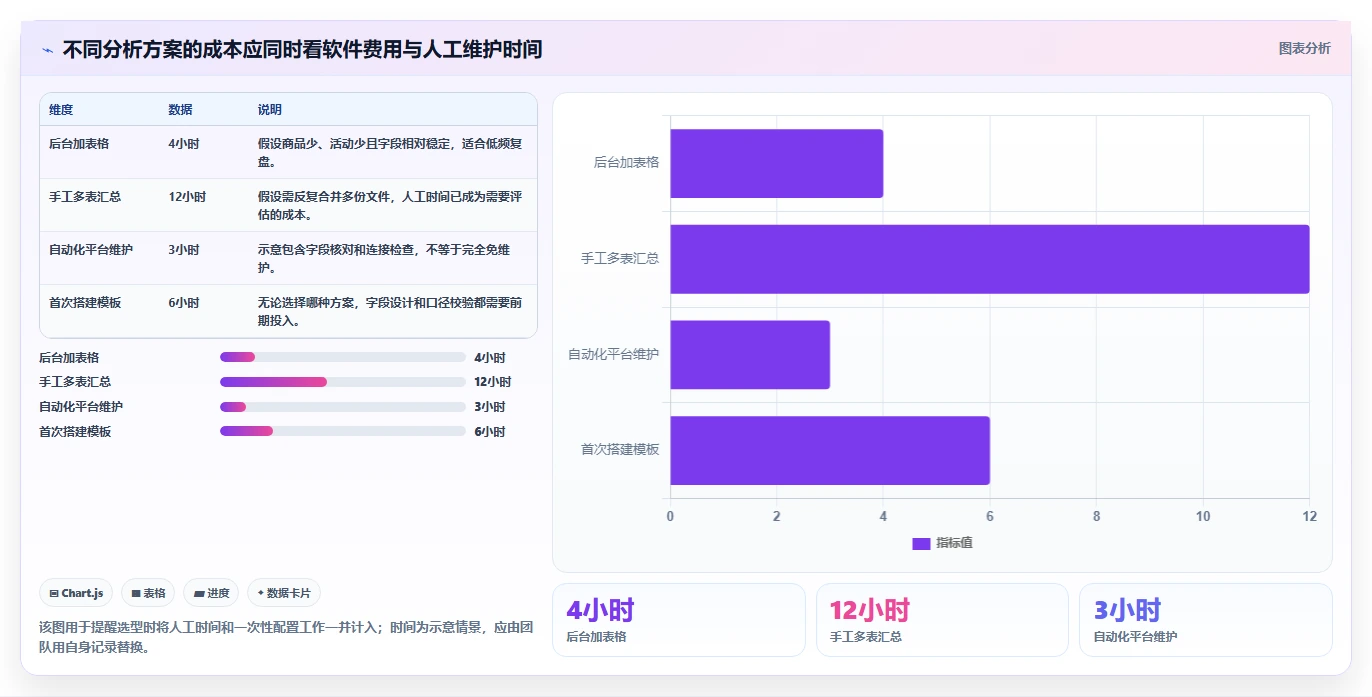Select the 数据卡片 tag chip
This screenshot has height=697, width=1372.
click(x=284, y=593)
